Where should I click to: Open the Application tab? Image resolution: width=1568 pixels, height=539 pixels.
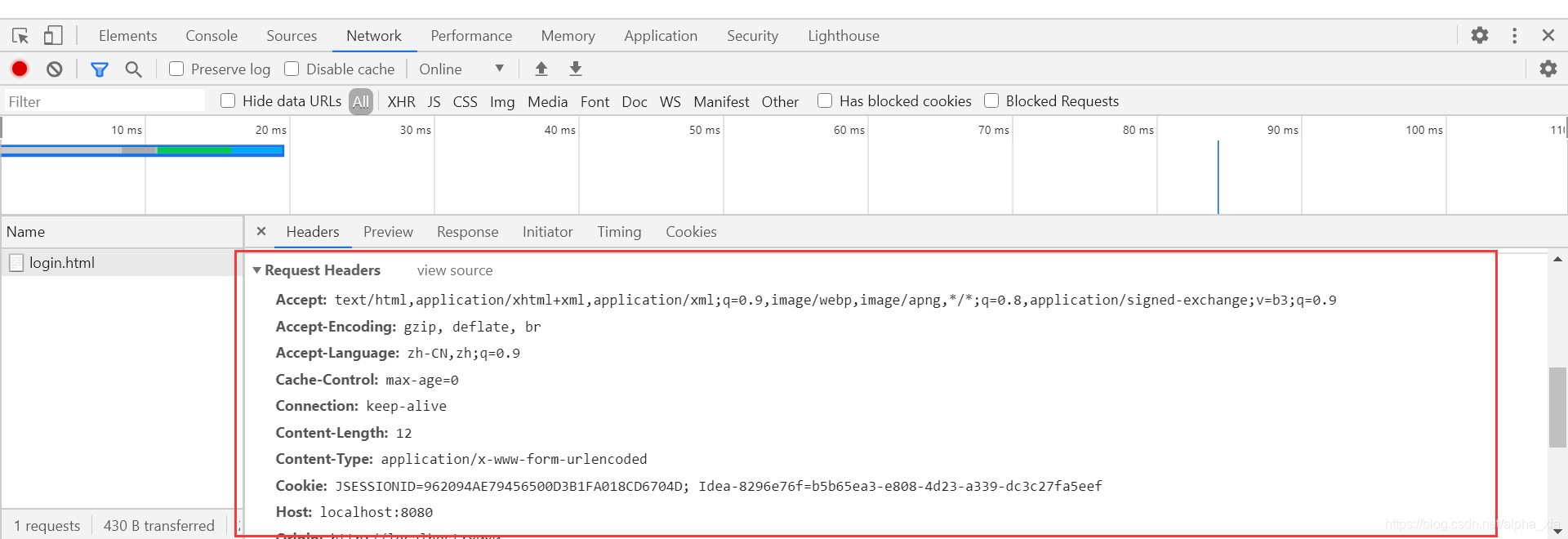(661, 36)
